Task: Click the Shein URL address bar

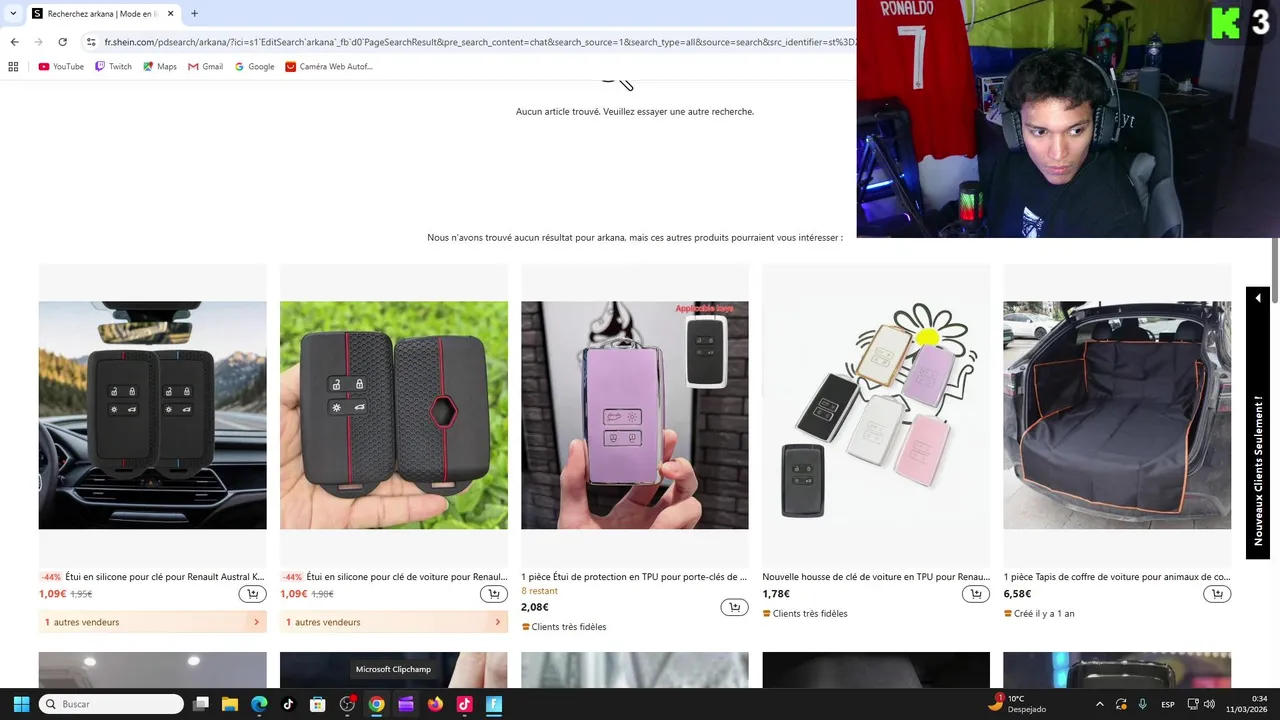Action: [480, 42]
